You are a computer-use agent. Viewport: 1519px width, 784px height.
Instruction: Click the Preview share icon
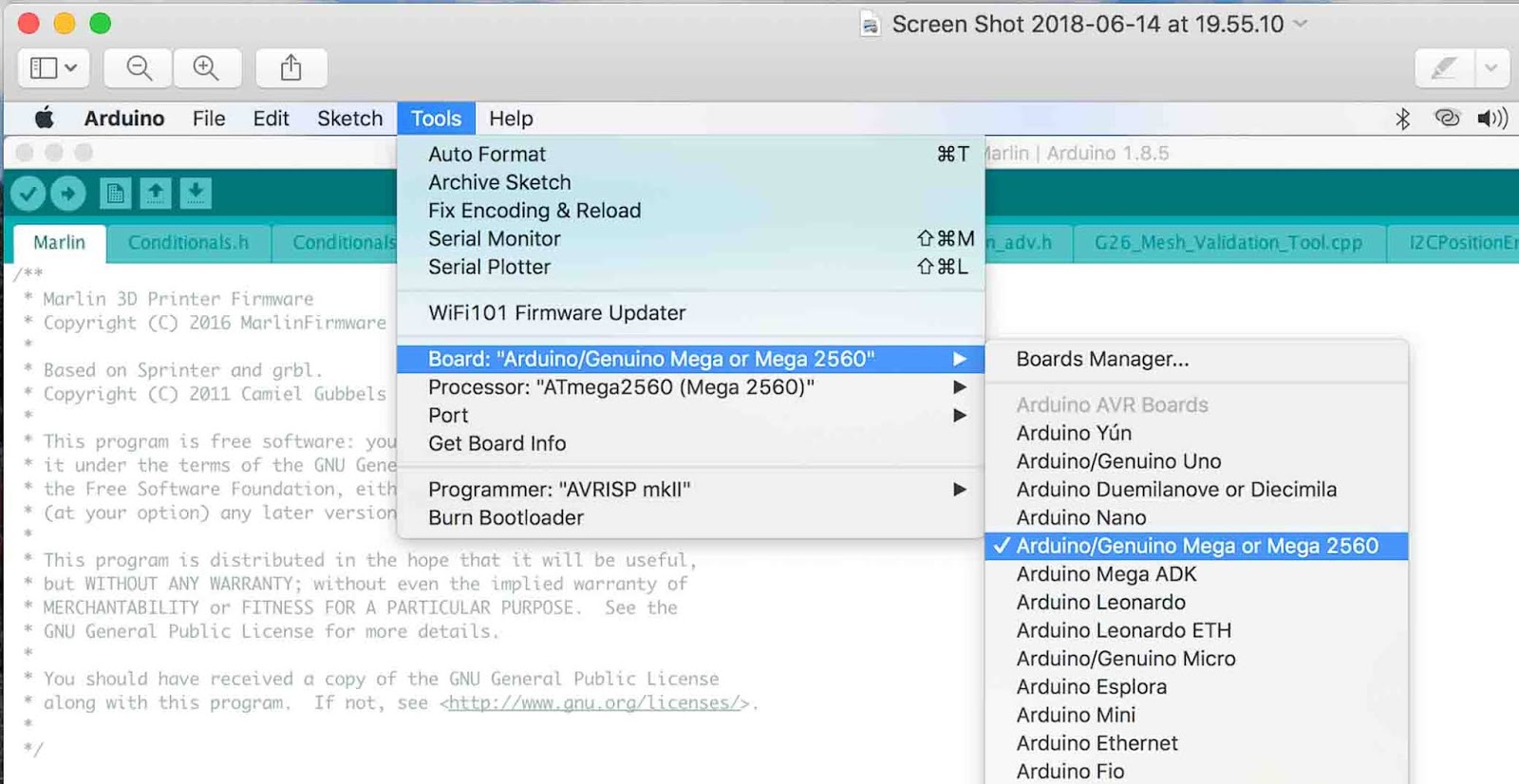291,68
